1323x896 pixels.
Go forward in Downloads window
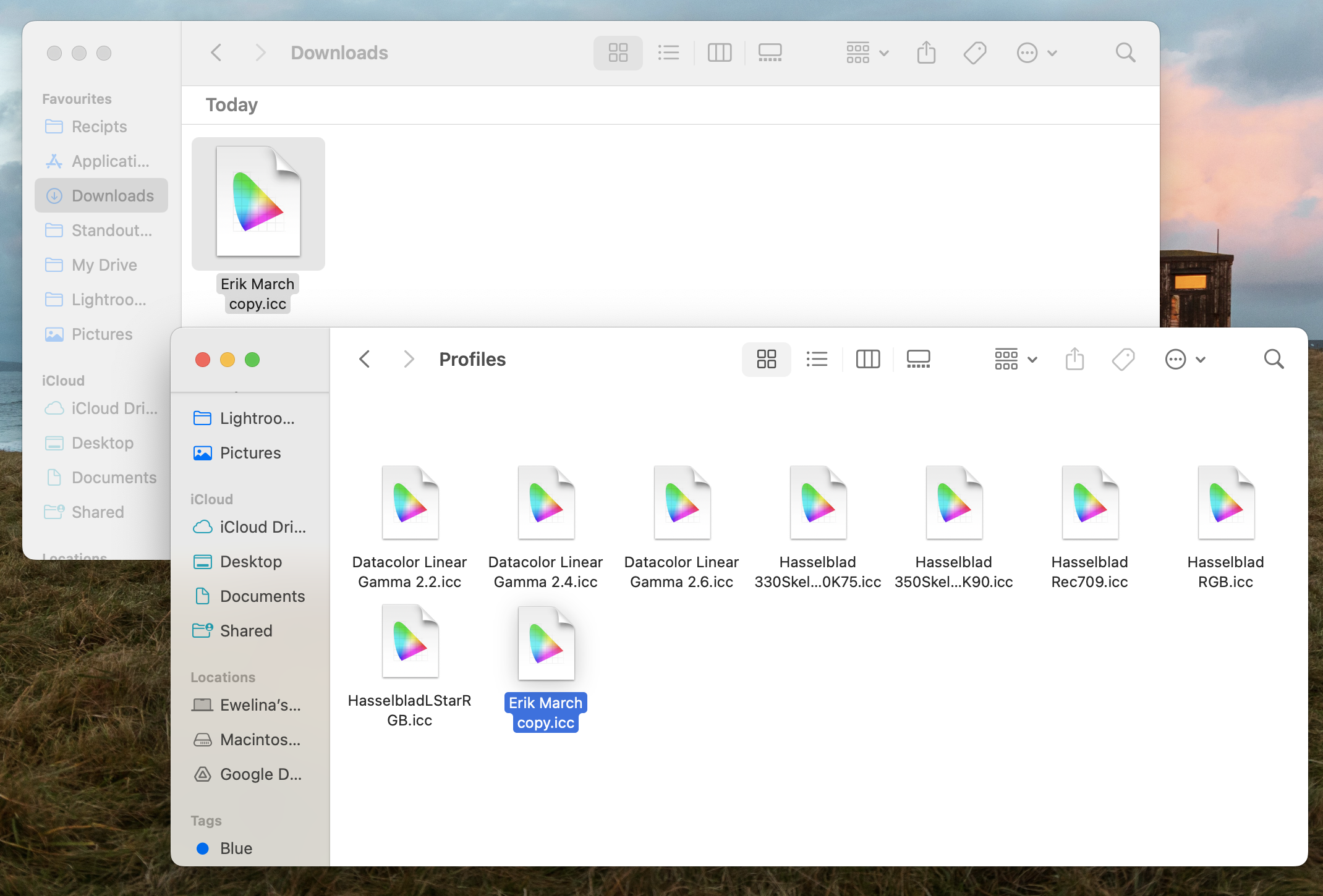coord(260,53)
